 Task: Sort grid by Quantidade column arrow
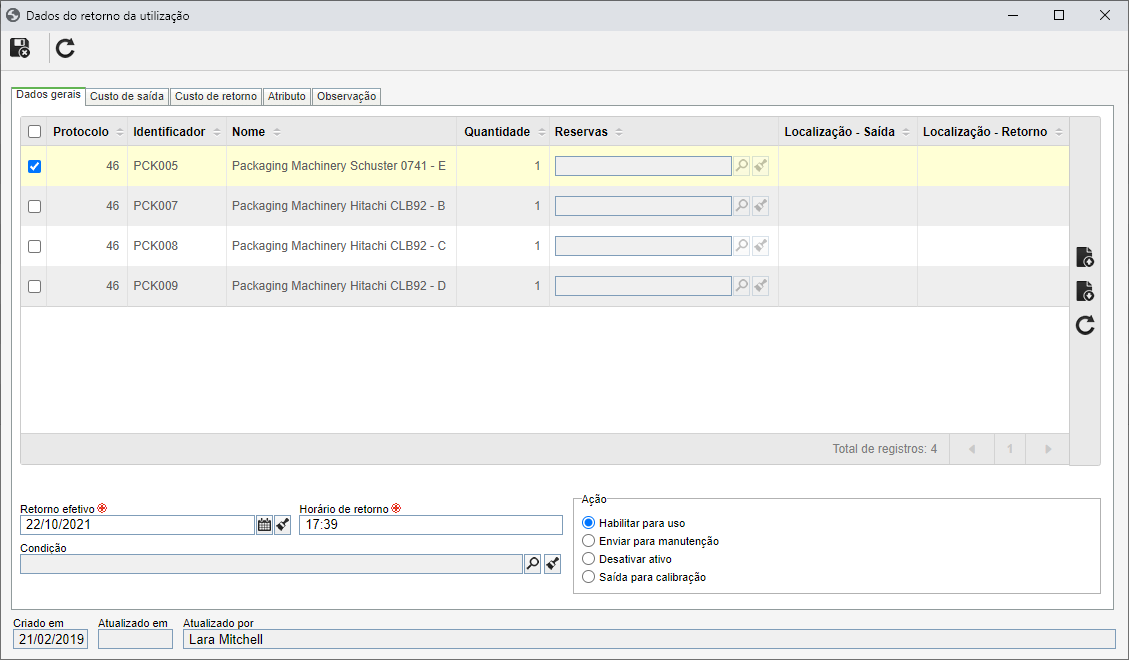tap(541, 132)
